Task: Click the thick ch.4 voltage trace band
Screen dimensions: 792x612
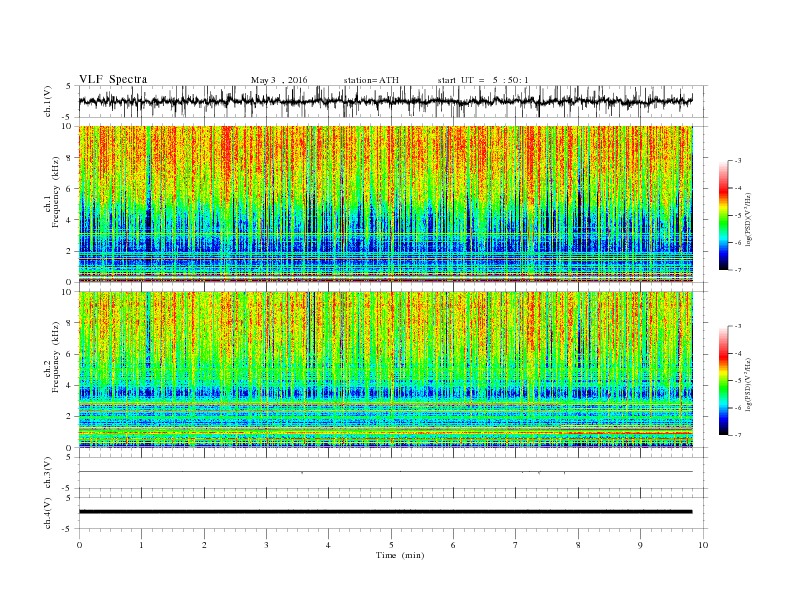Action: [385, 512]
